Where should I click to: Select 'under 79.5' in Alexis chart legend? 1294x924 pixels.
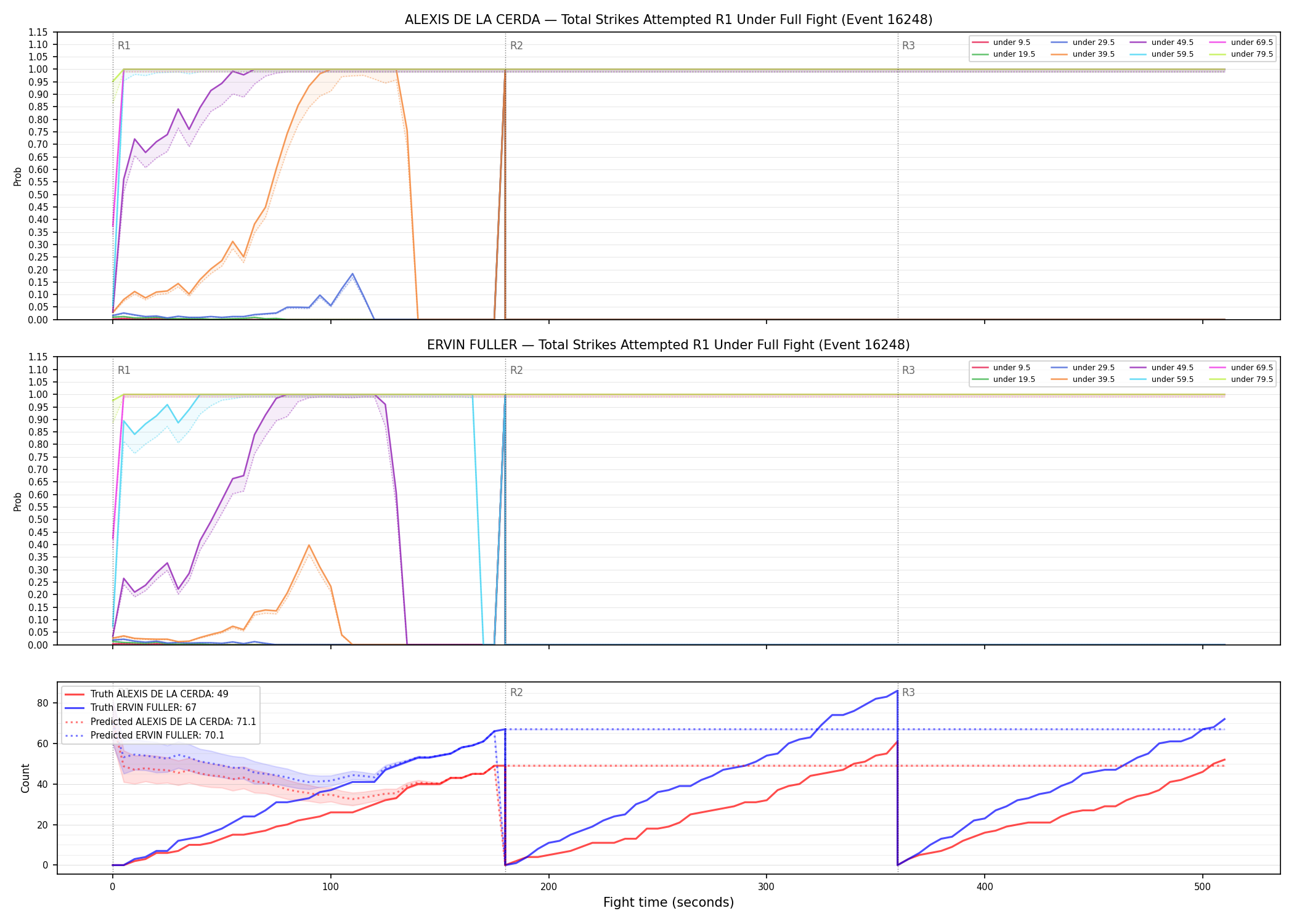click(x=1241, y=54)
